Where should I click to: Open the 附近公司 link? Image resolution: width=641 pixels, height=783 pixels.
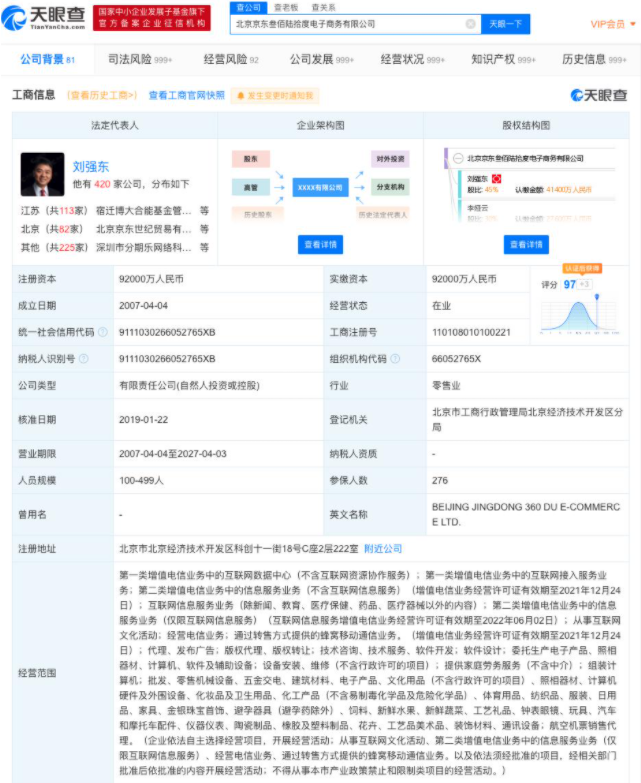pos(383,549)
